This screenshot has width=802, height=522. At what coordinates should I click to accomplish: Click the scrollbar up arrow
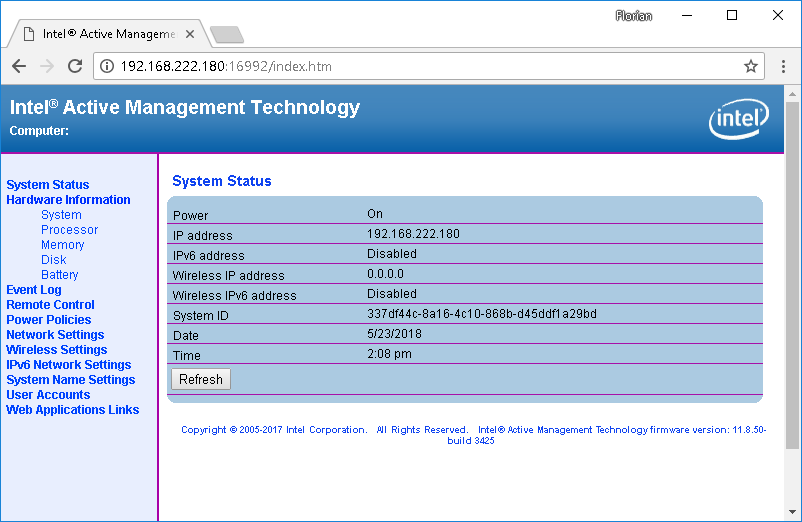coord(792,94)
